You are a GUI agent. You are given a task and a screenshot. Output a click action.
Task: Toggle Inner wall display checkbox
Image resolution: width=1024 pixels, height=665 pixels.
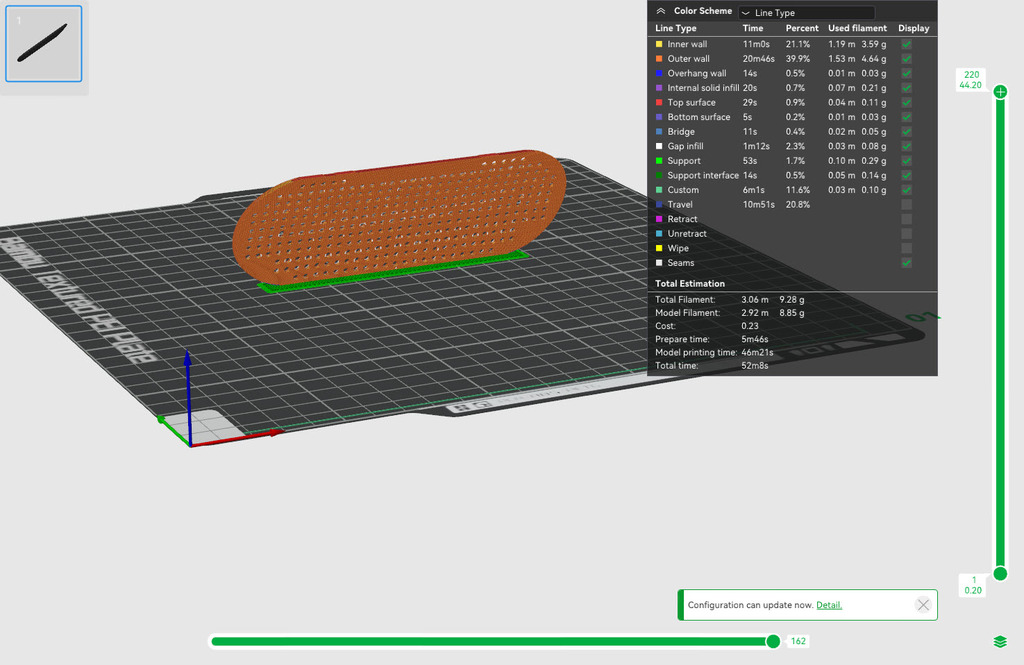pos(906,44)
